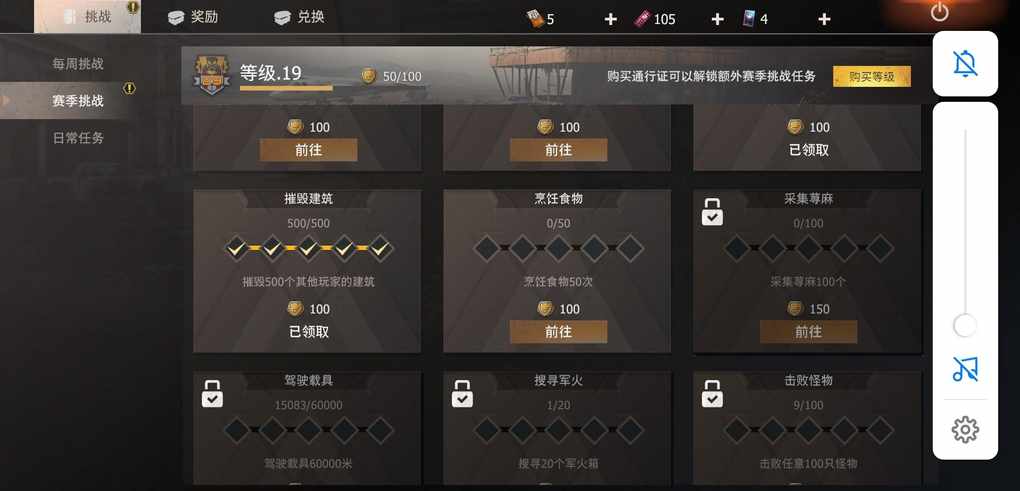Click 购买等级 yellow button

pos(872,76)
